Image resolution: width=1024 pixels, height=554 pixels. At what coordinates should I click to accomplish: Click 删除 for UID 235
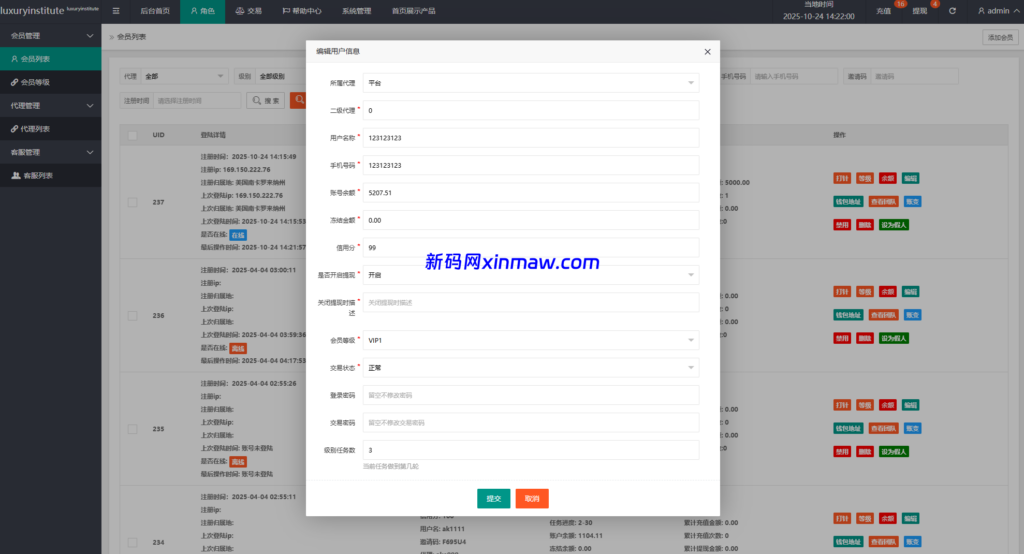tap(865, 451)
